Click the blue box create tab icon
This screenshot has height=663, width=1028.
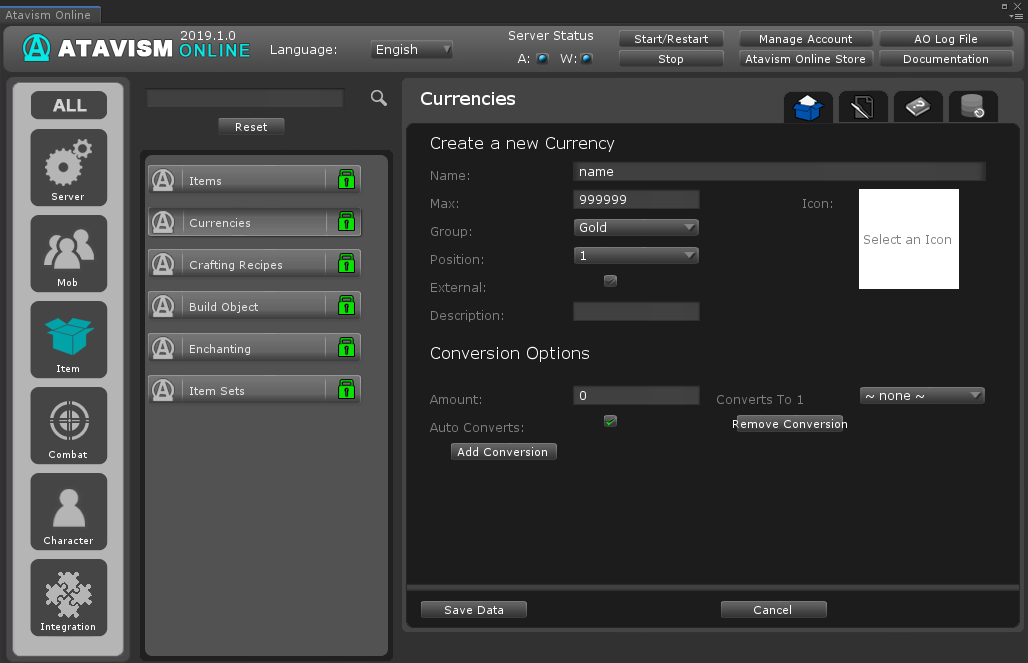tap(807, 107)
